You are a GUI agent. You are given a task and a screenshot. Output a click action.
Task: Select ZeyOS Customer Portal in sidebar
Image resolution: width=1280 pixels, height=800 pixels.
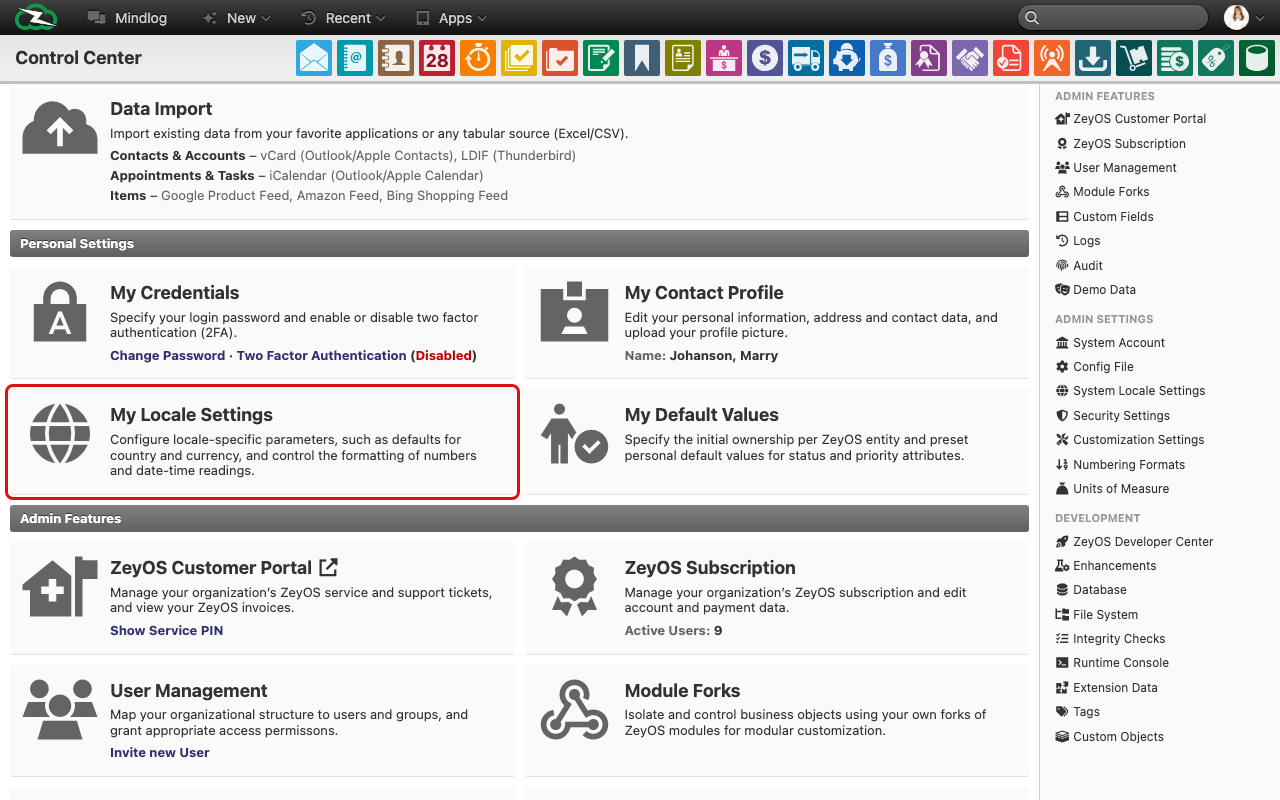(1130, 119)
